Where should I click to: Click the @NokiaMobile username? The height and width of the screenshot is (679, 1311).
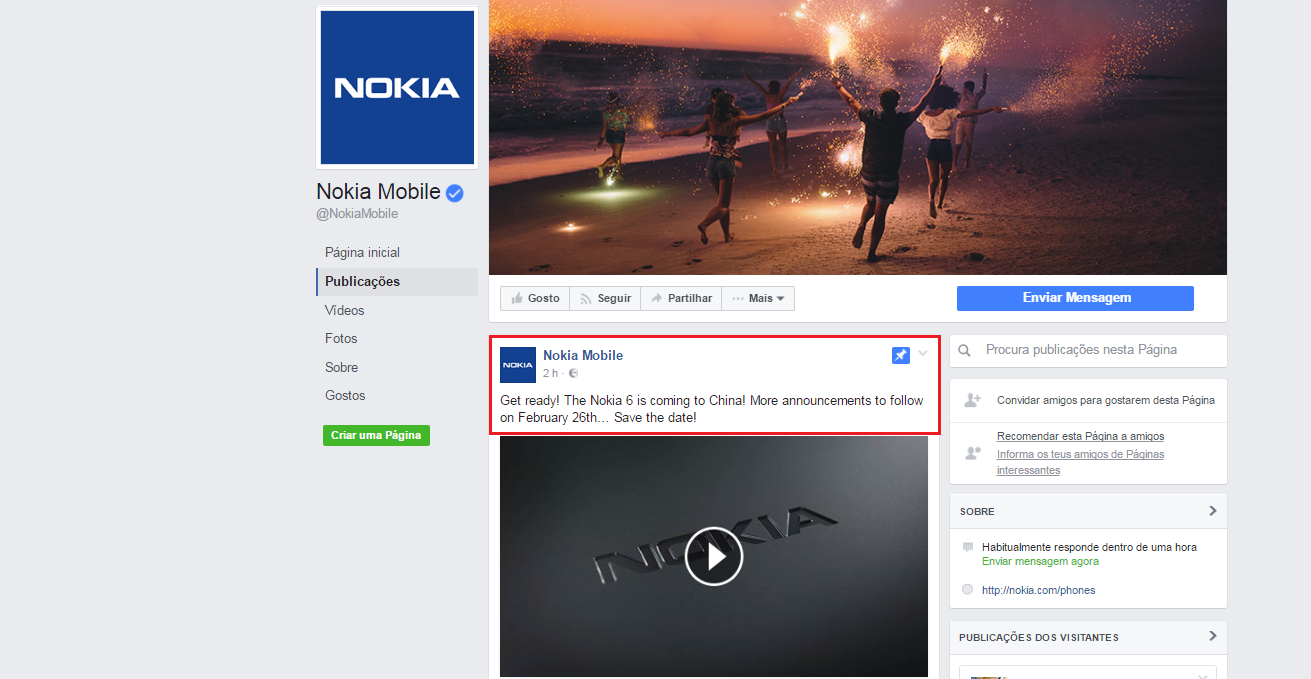pos(357,214)
